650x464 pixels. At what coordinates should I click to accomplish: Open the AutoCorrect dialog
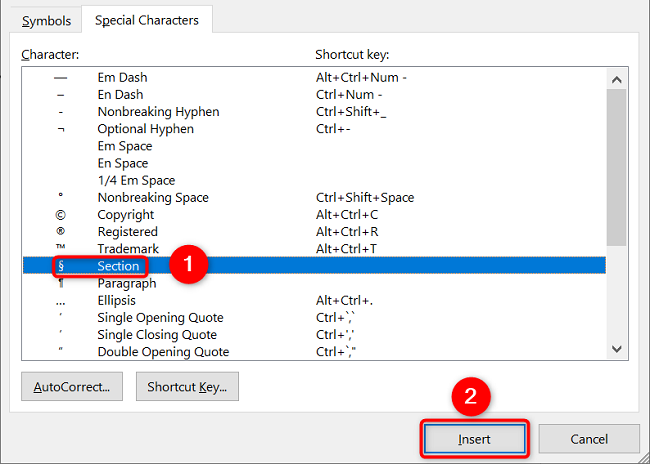pos(71,386)
